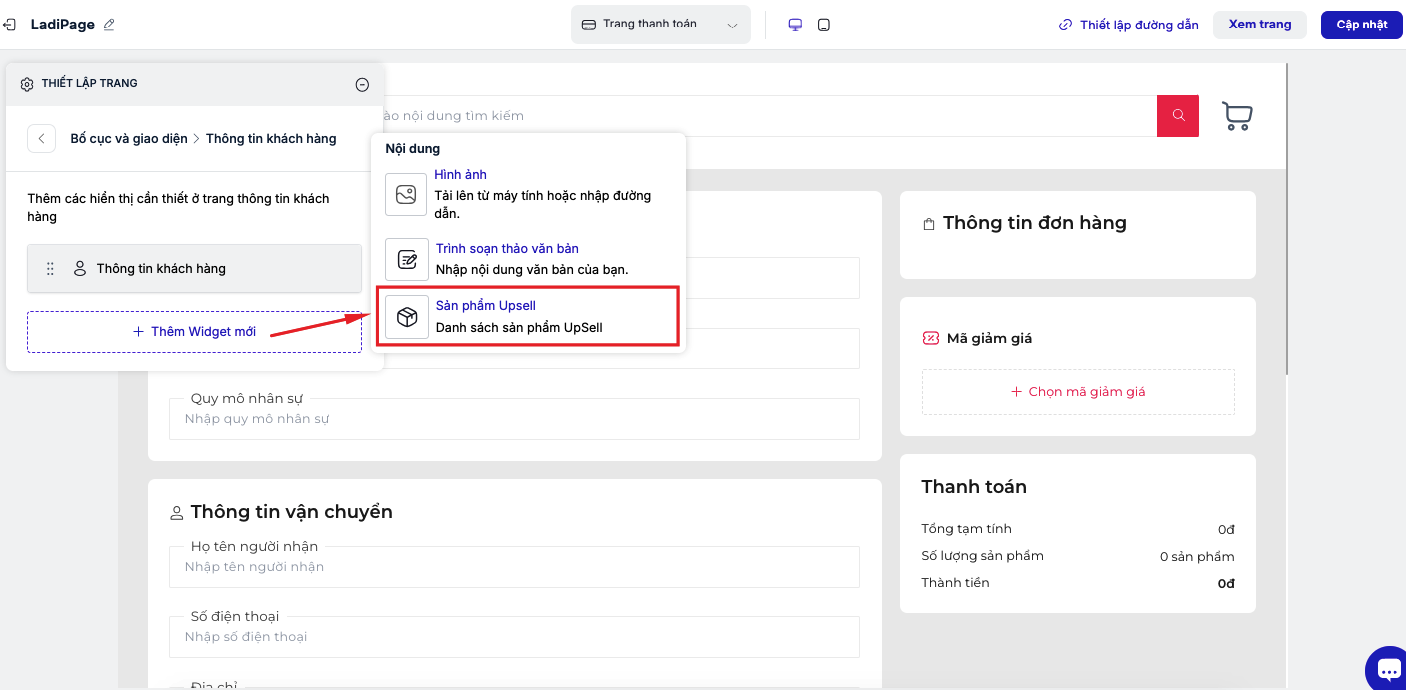Choose the Hình ảnh widget icon
This screenshot has width=1406, height=690.
406,195
